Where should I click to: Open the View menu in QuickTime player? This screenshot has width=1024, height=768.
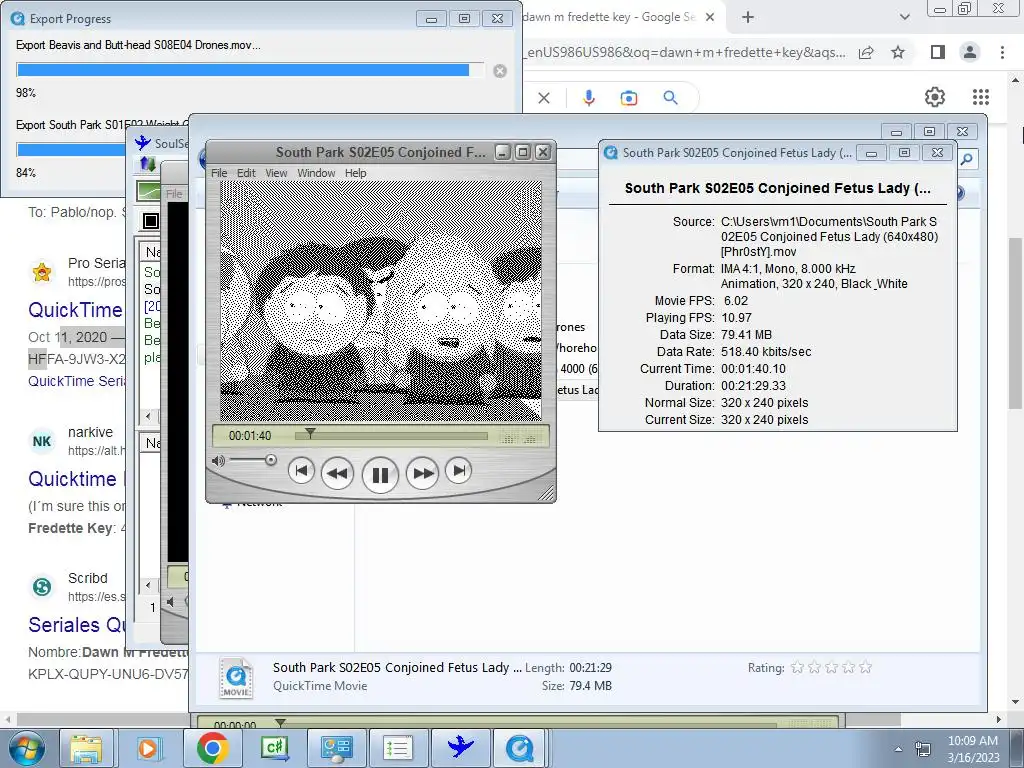click(276, 173)
